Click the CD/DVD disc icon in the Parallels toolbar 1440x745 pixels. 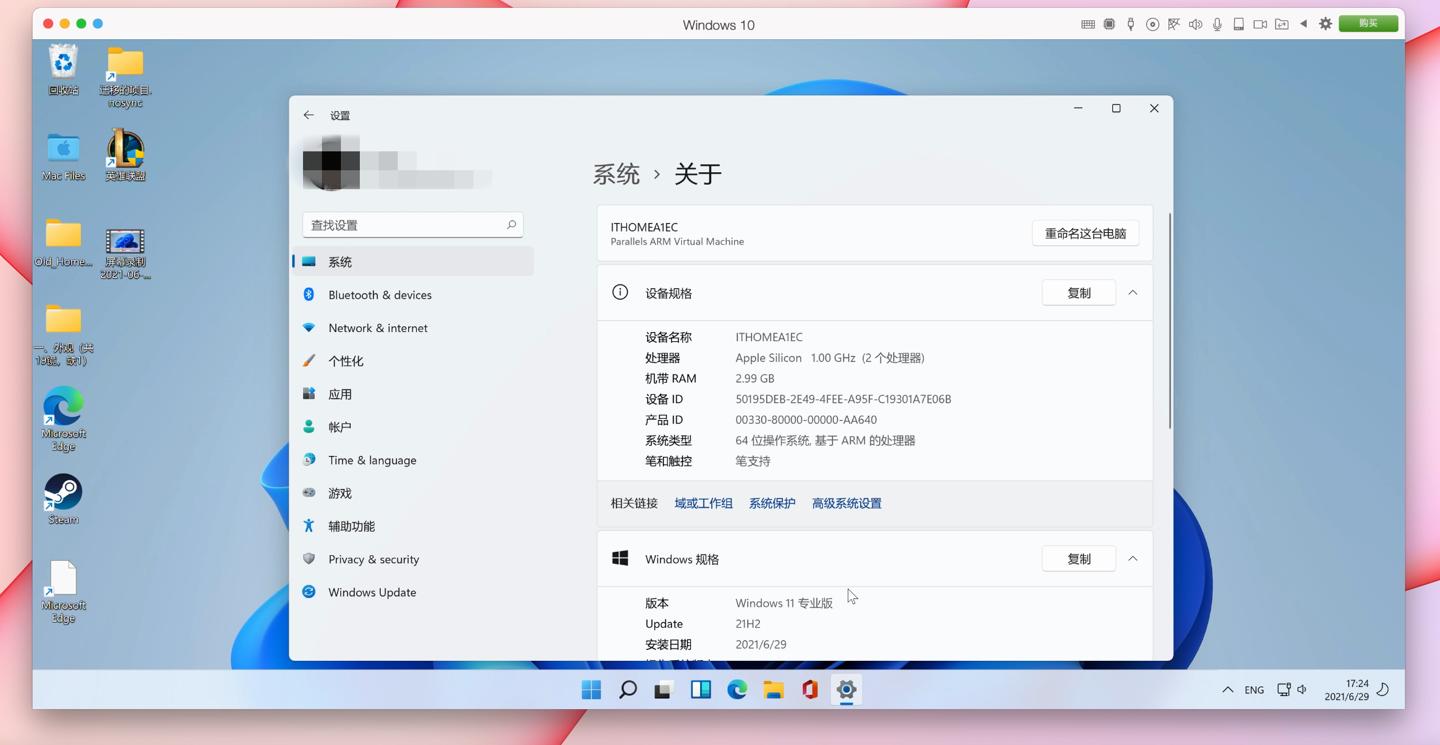(x=1154, y=24)
